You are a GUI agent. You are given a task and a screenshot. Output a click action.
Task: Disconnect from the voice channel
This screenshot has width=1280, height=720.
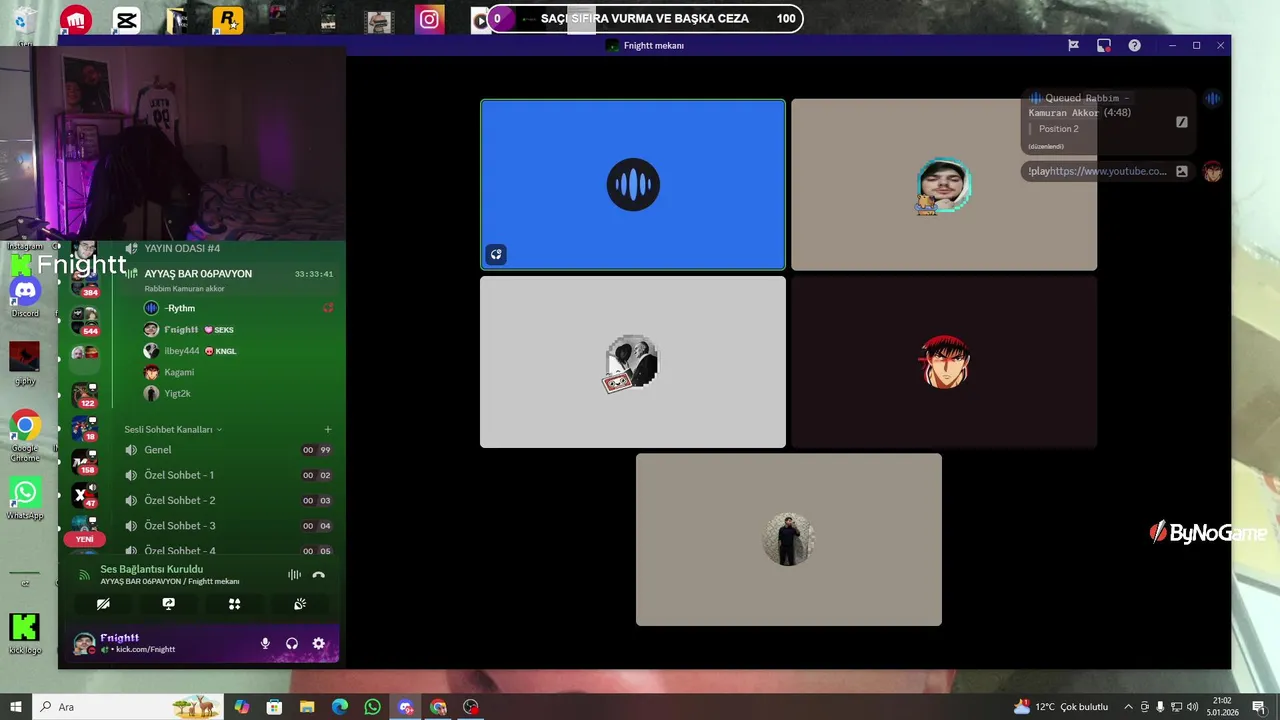tap(318, 575)
